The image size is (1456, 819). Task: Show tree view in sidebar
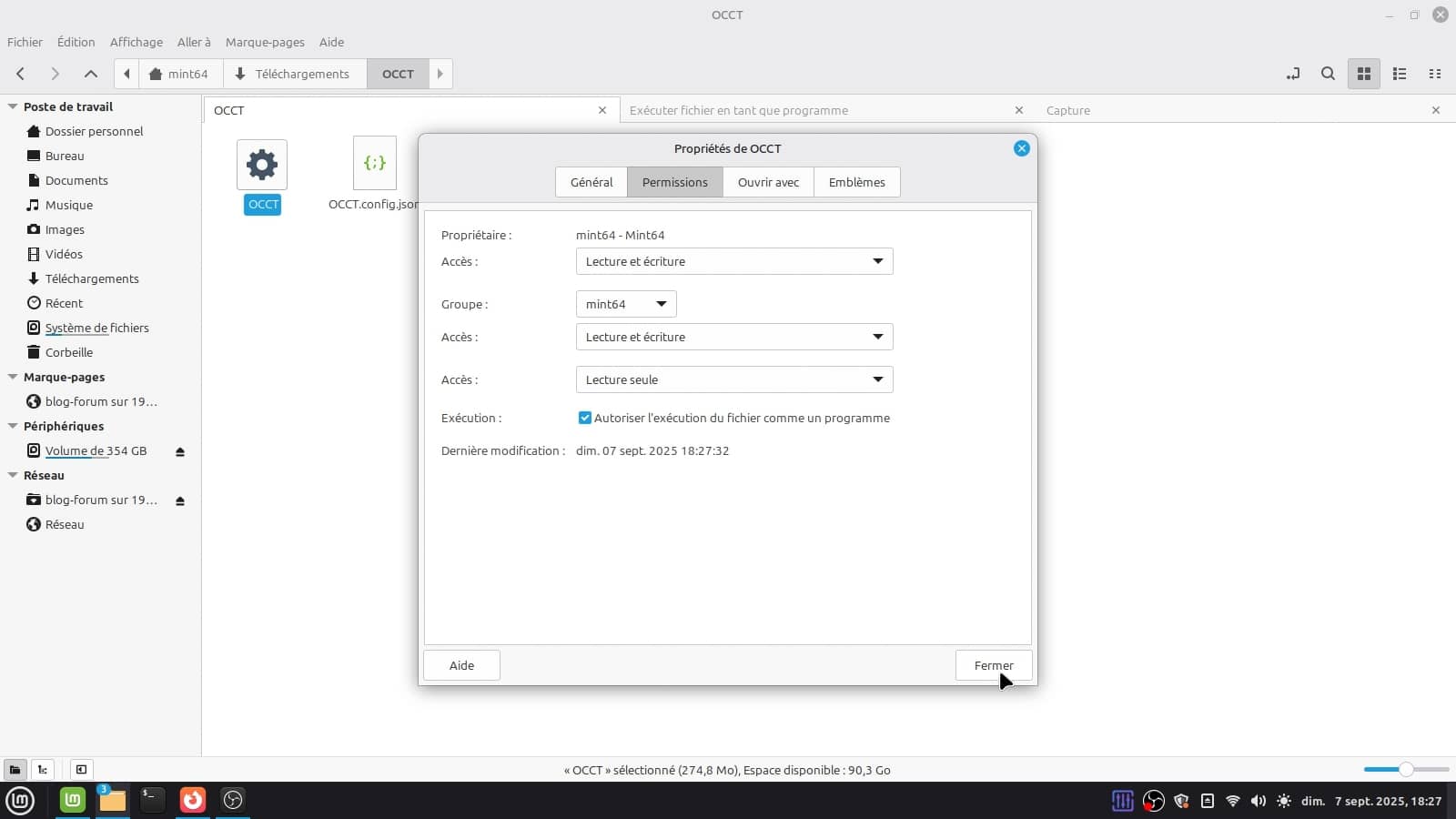43,770
